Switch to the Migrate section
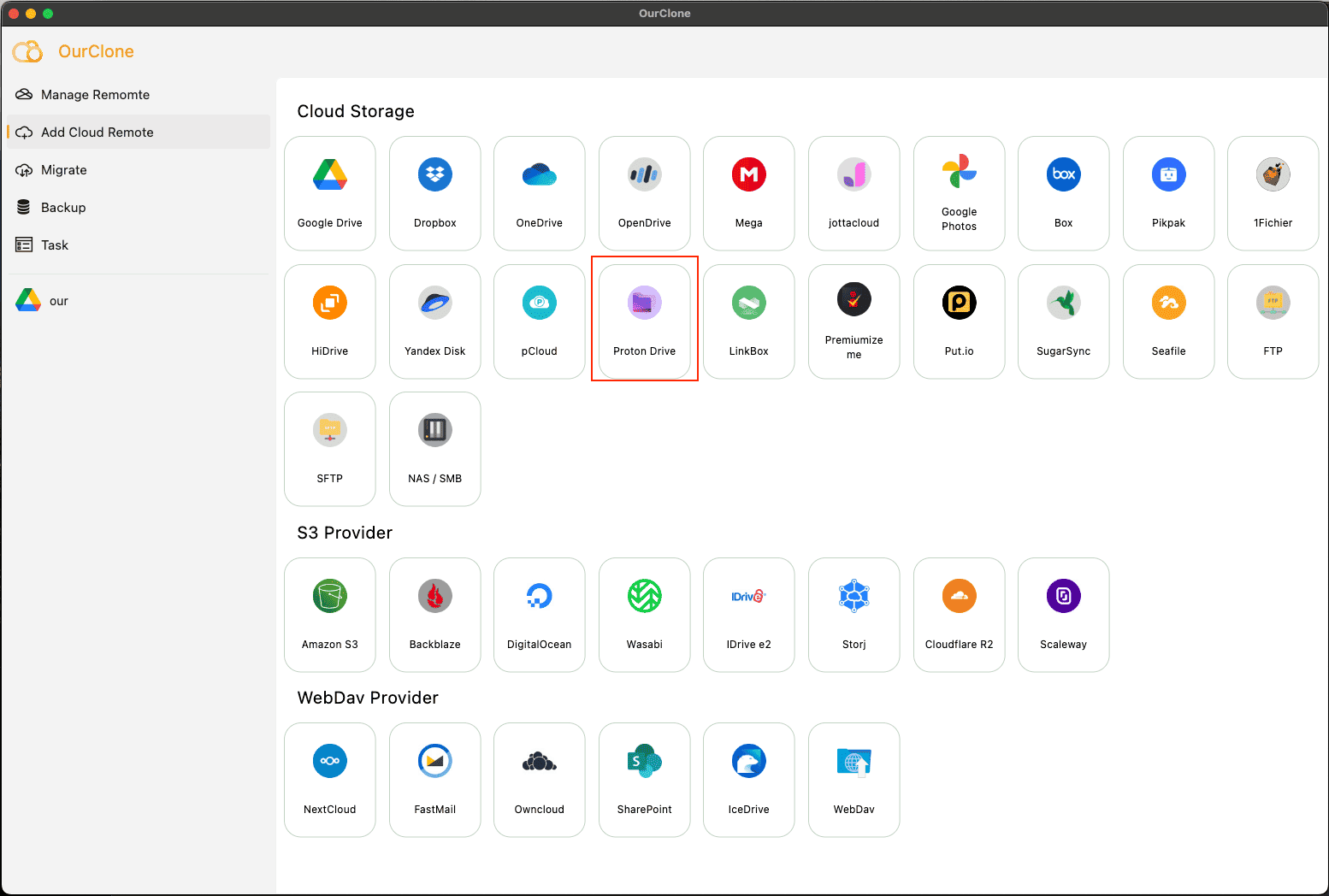This screenshot has height=896, width=1329. [63, 169]
